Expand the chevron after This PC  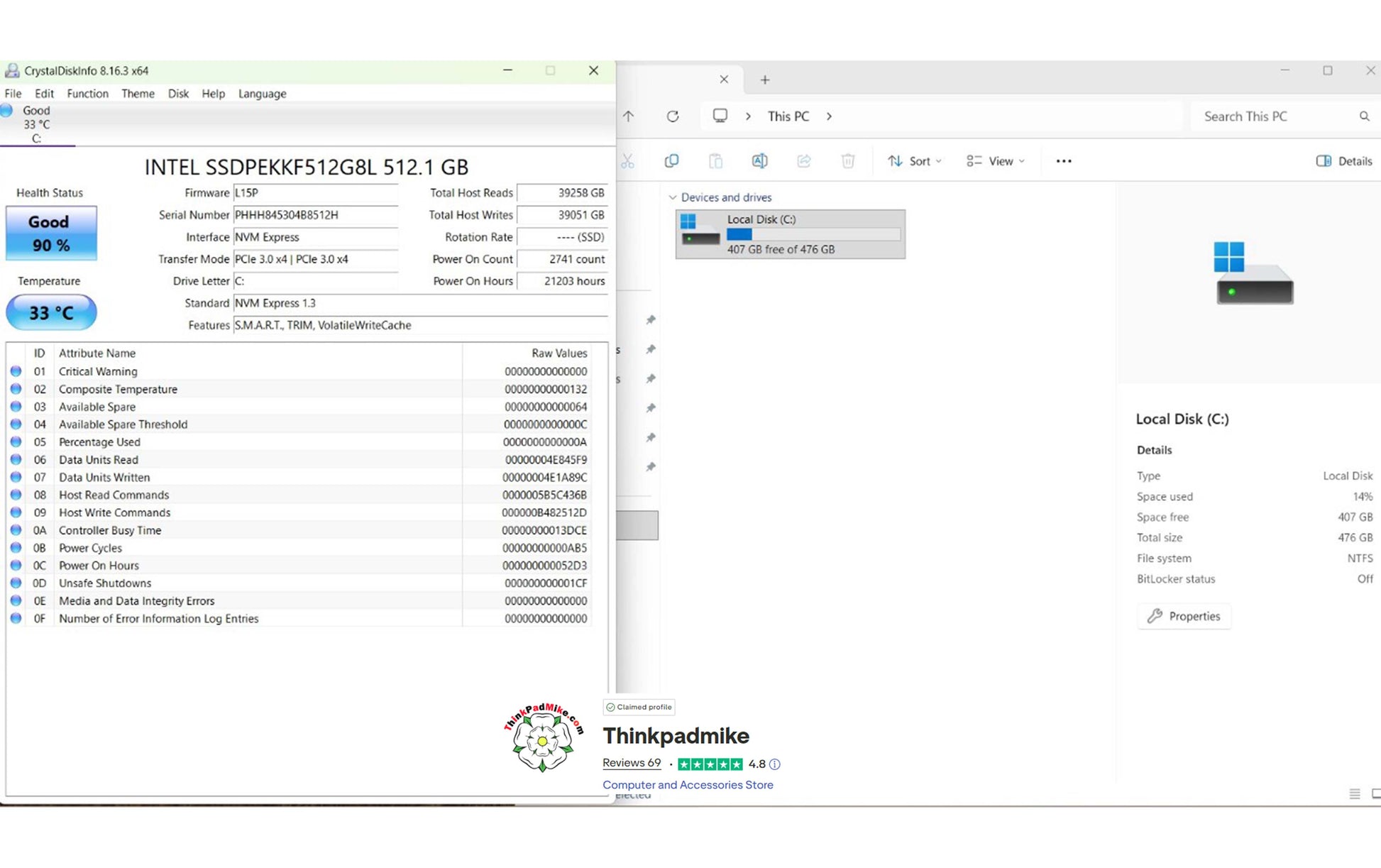(829, 116)
